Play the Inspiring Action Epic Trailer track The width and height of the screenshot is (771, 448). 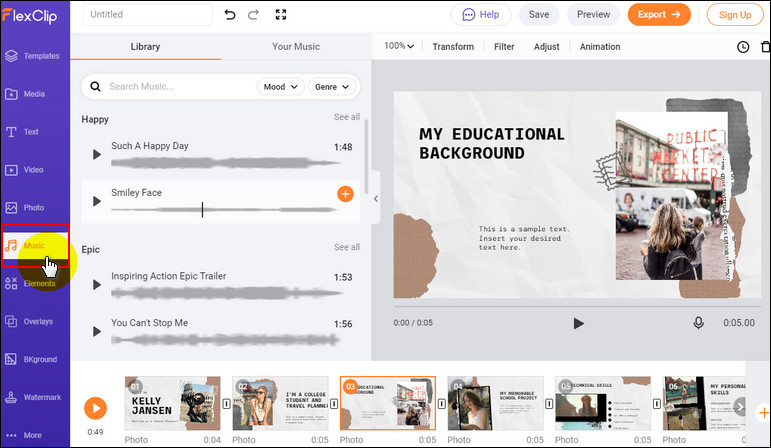97,285
